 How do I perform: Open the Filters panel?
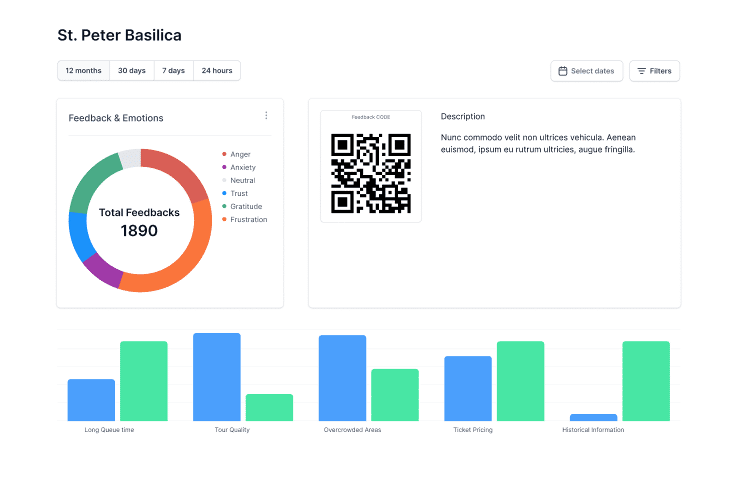655,71
